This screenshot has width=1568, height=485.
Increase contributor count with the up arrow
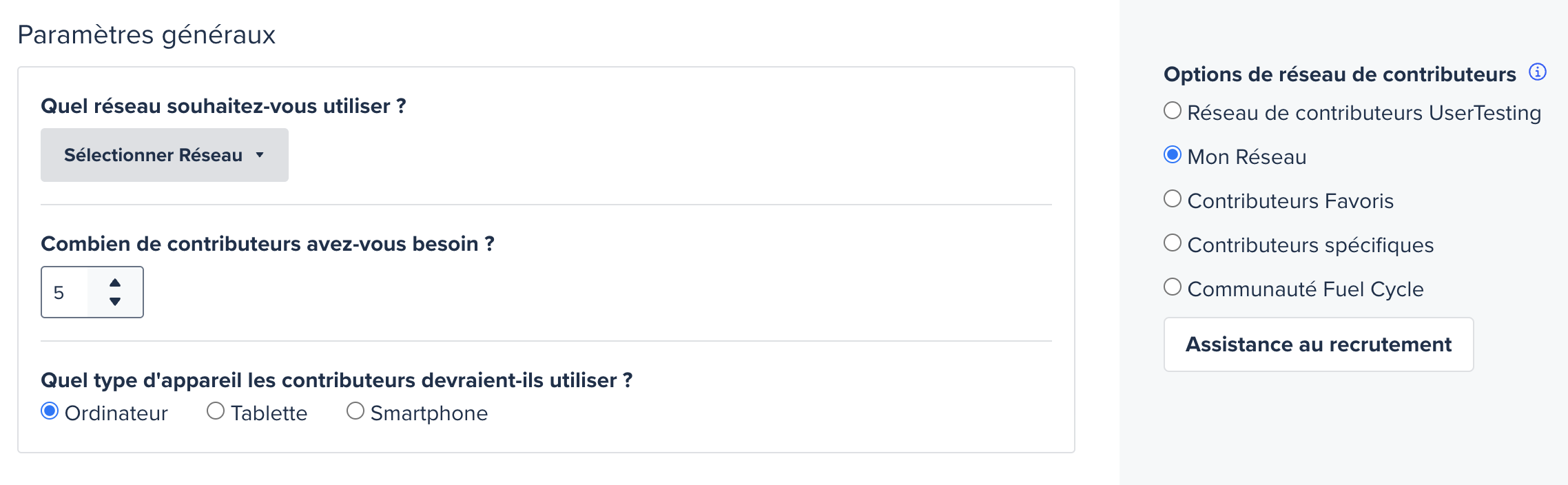(x=115, y=282)
